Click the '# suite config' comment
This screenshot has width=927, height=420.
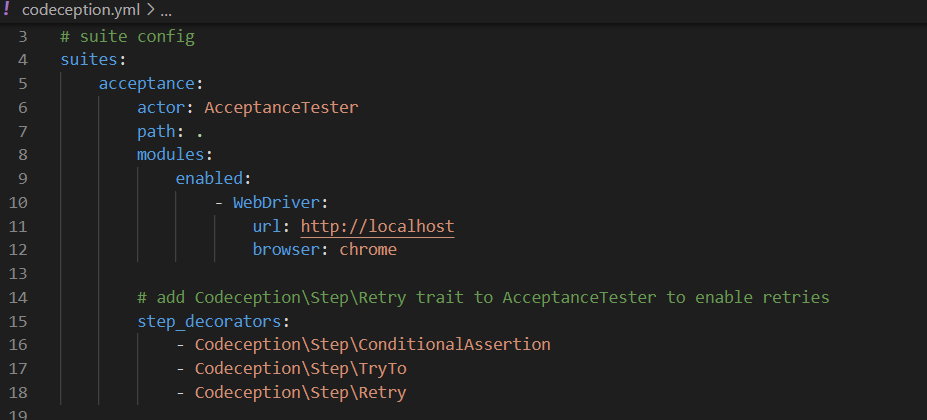pos(127,36)
